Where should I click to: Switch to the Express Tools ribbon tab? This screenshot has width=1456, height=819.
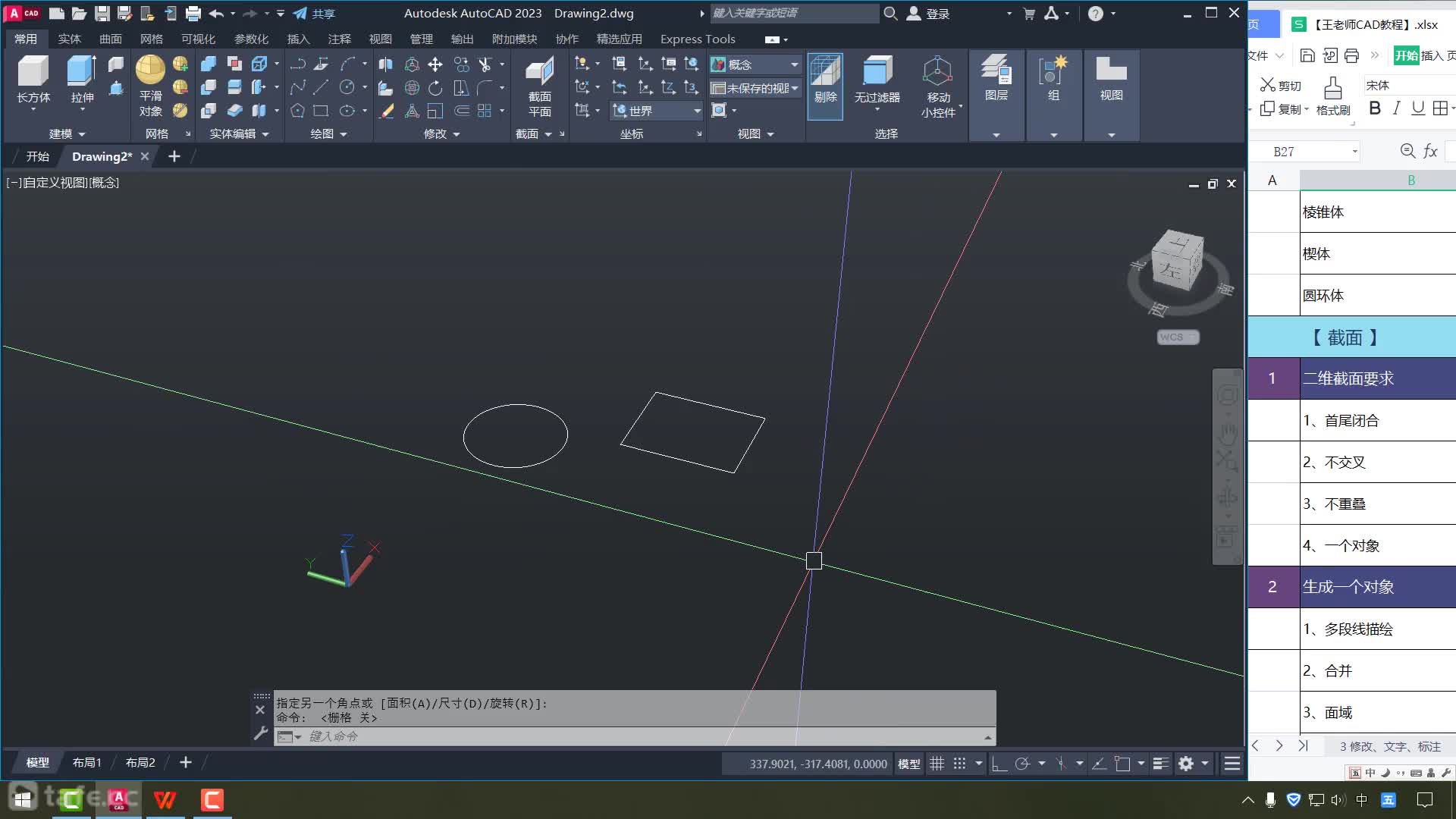coord(698,39)
